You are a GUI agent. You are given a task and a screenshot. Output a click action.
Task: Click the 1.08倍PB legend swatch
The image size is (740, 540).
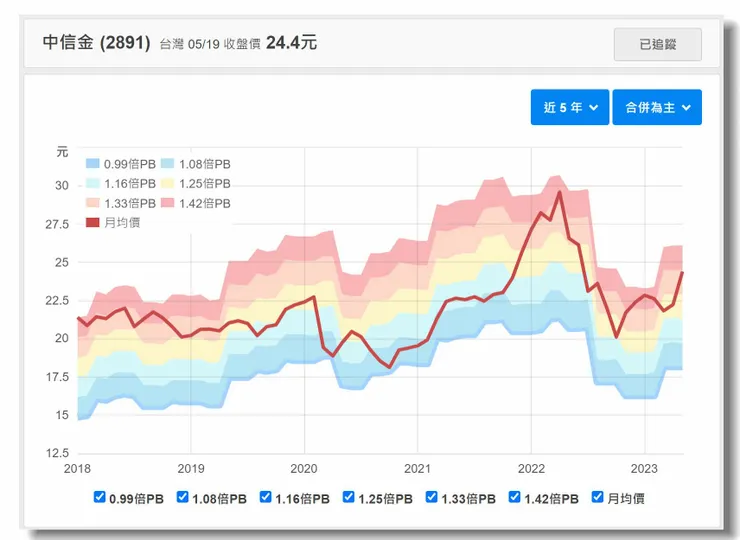coord(168,164)
